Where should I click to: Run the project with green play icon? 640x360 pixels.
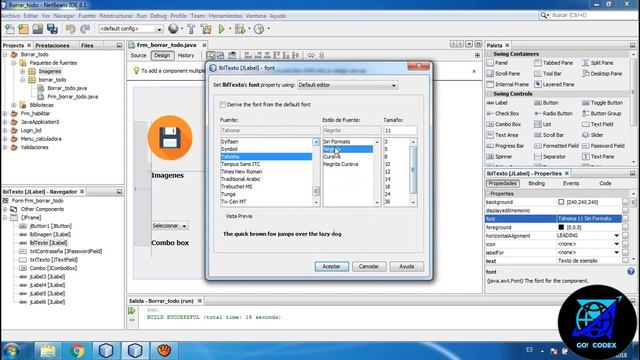coord(222,29)
